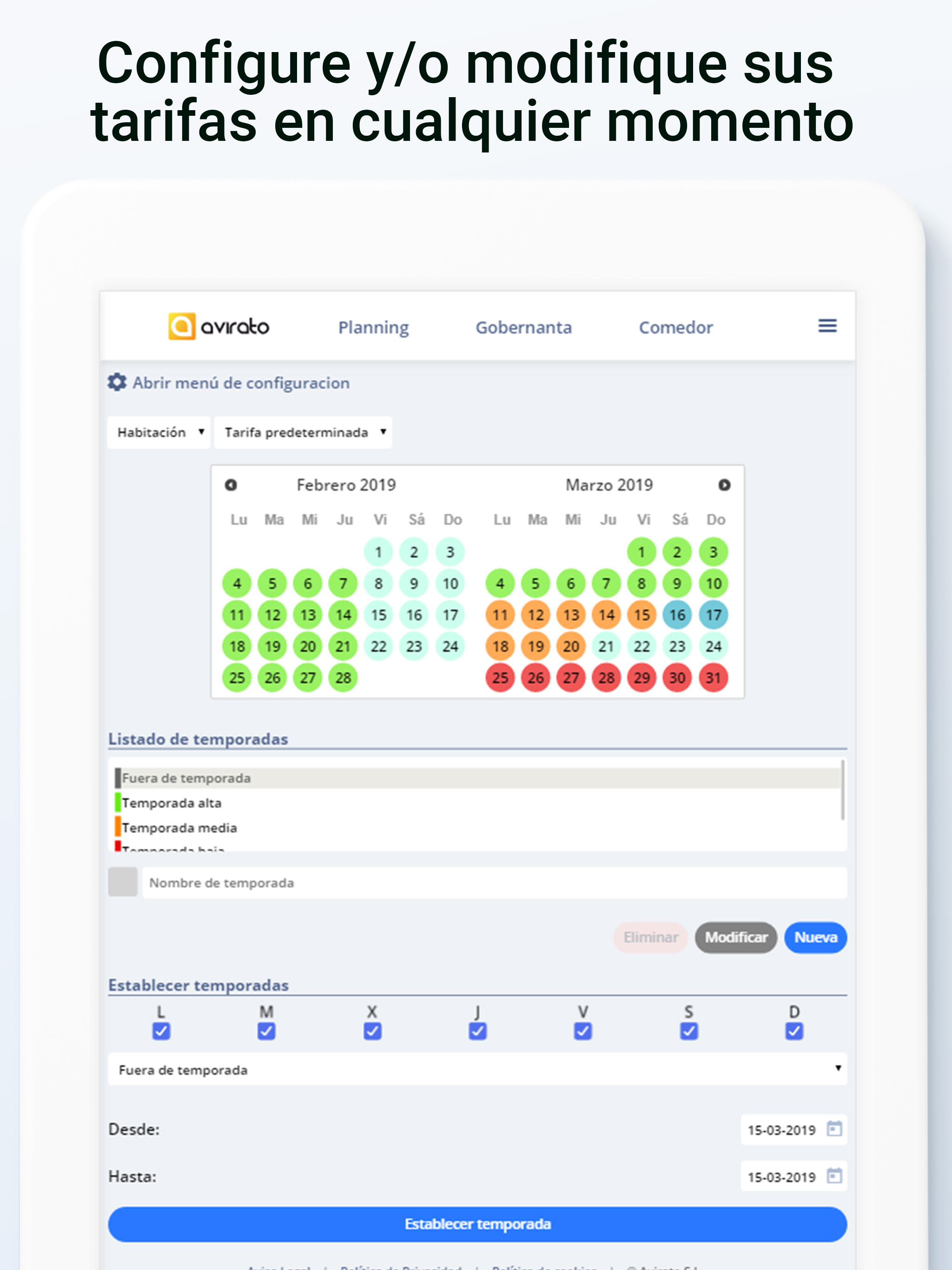Select March 1 on the calendar
Image resolution: width=952 pixels, height=1270 pixels.
[x=641, y=552]
